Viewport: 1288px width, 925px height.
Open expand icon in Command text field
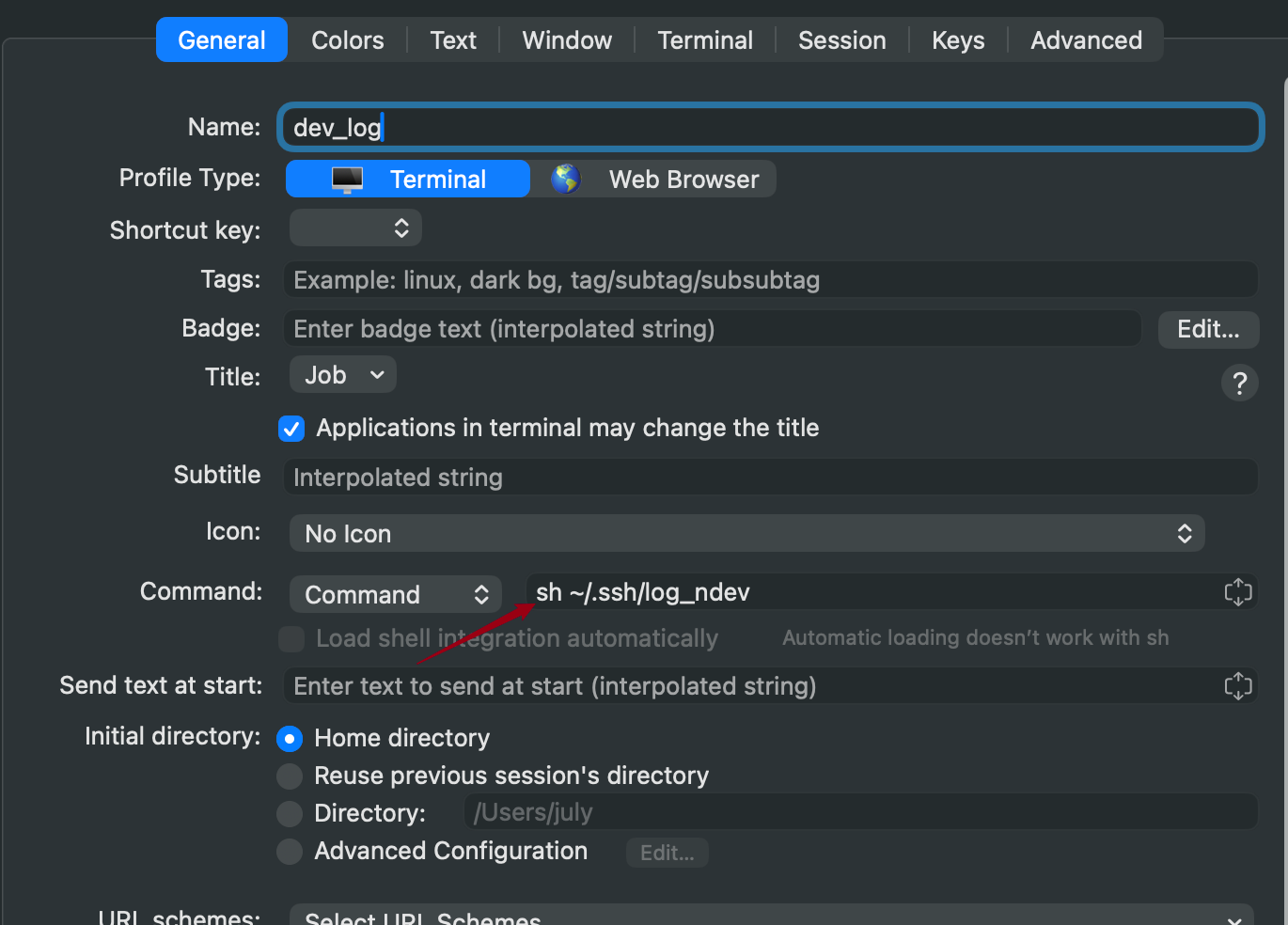click(x=1238, y=592)
